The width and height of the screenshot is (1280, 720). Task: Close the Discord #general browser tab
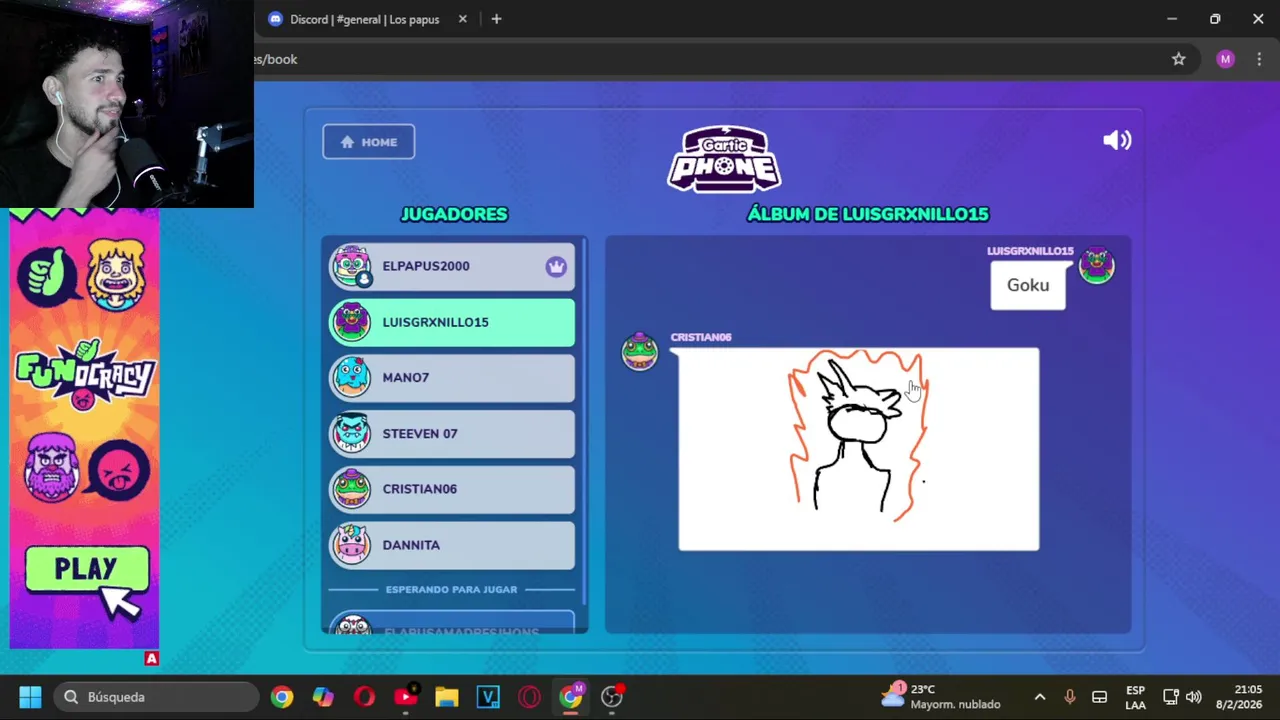(x=462, y=19)
